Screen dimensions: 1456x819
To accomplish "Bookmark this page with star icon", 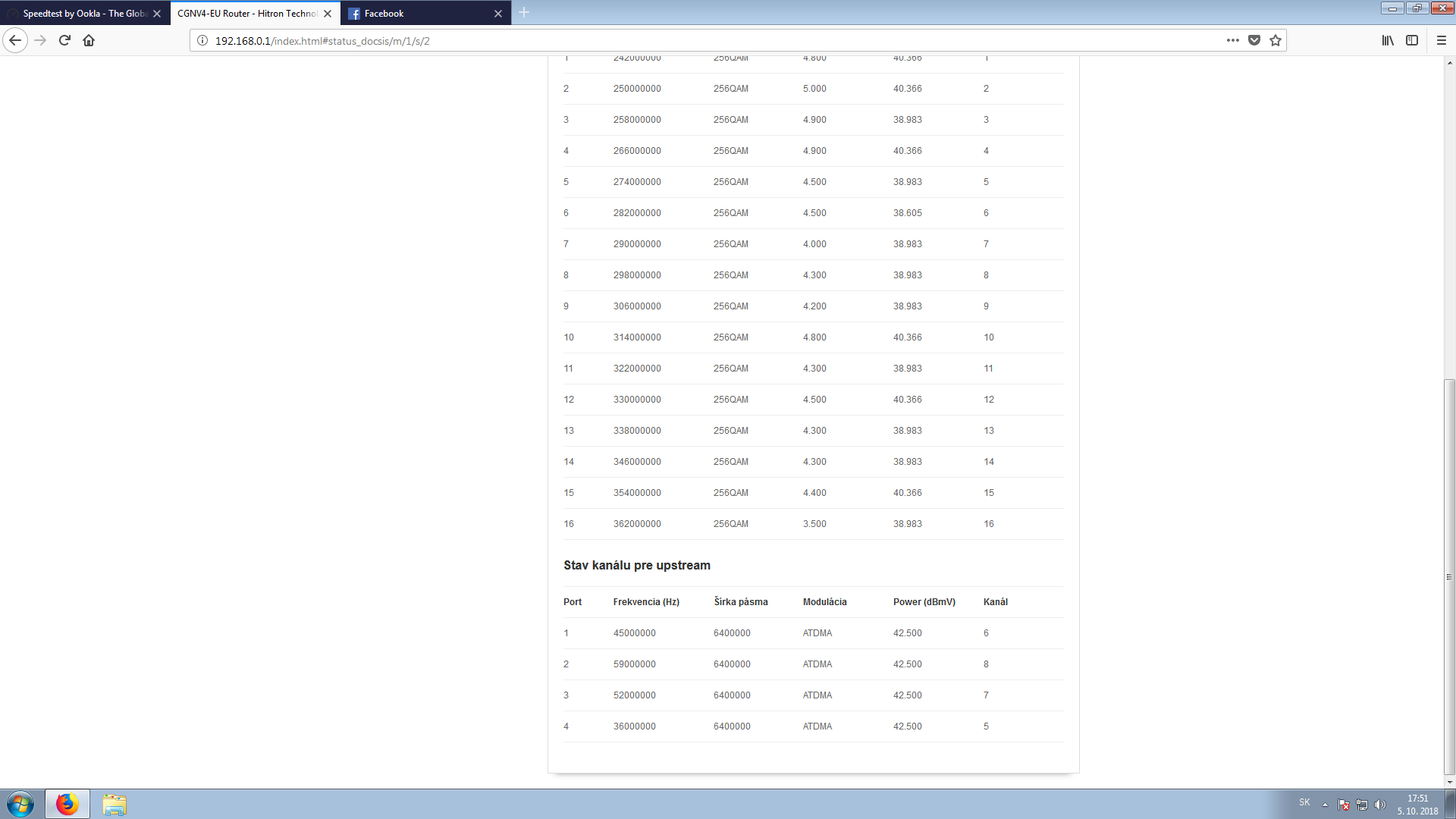I will pyautogui.click(x=1276, y=40).
